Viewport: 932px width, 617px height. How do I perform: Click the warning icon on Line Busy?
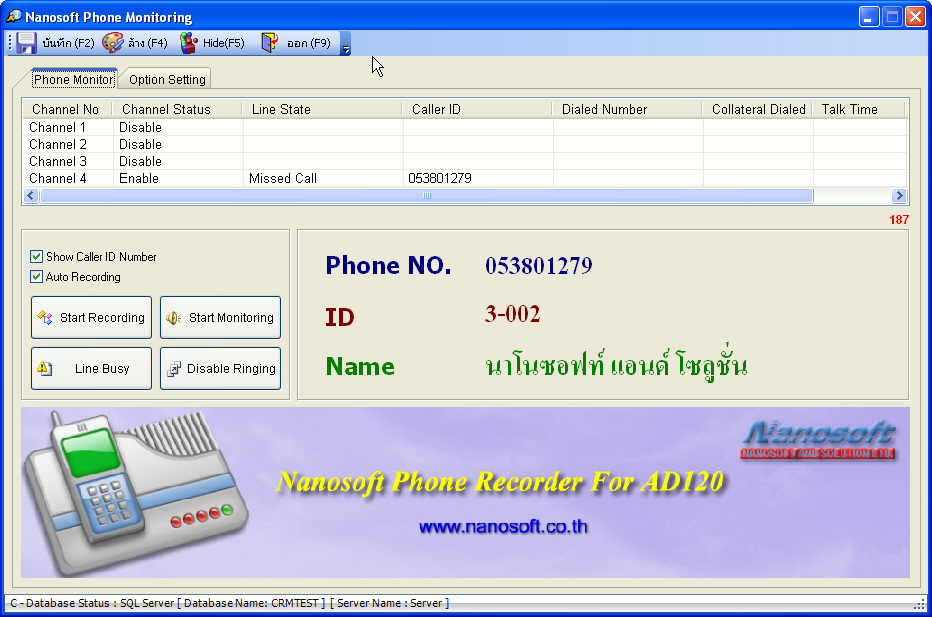pos(45,369)
